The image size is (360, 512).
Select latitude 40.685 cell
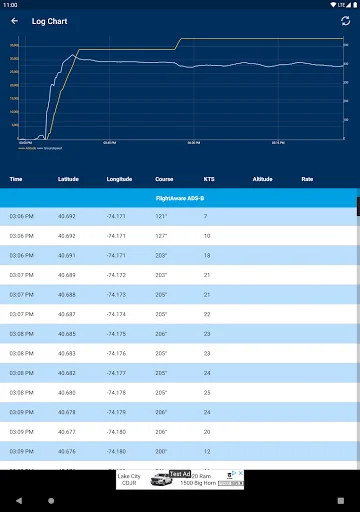point(67,334)
